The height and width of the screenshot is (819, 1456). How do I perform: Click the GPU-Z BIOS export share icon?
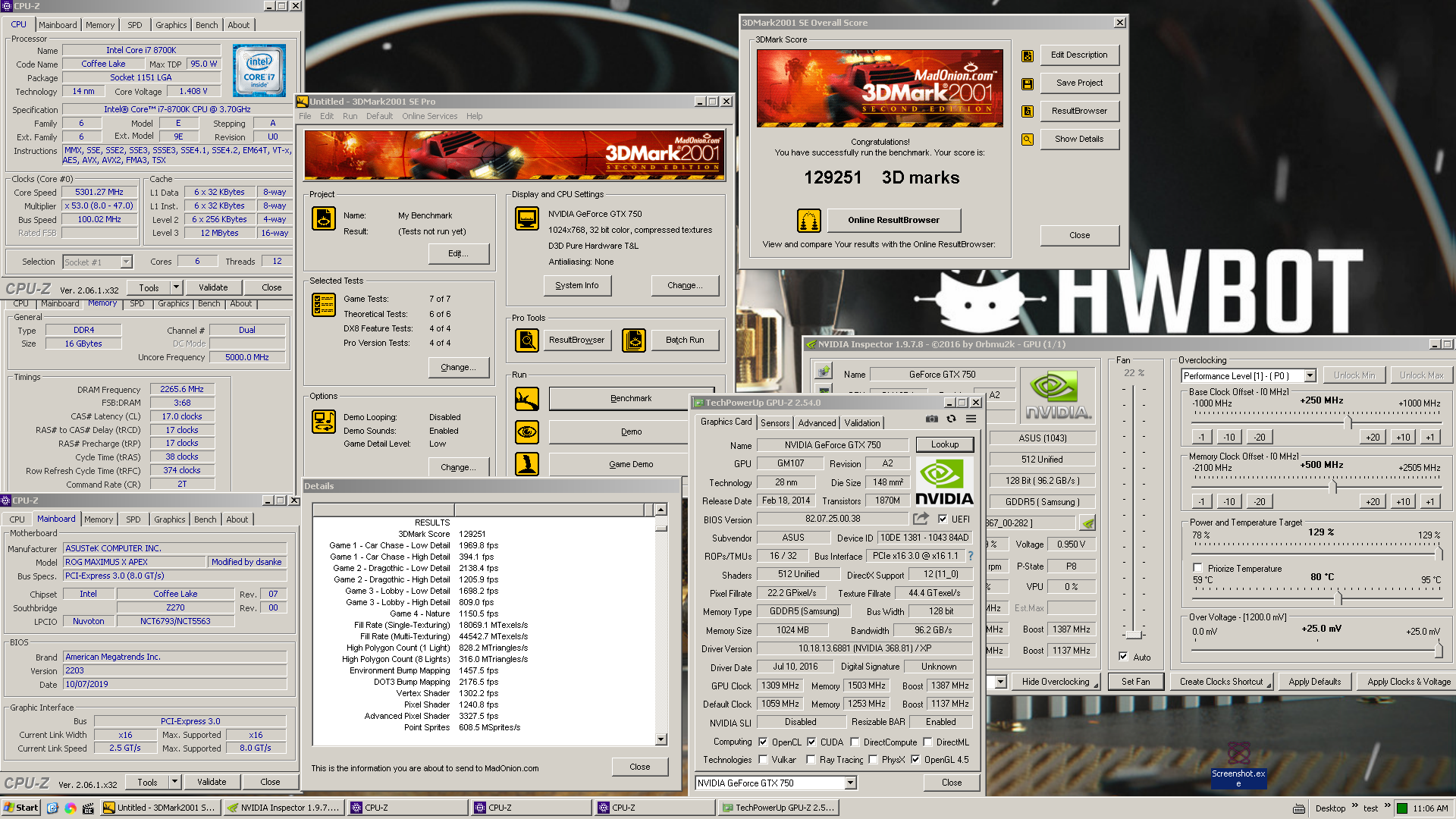[921, 519]
